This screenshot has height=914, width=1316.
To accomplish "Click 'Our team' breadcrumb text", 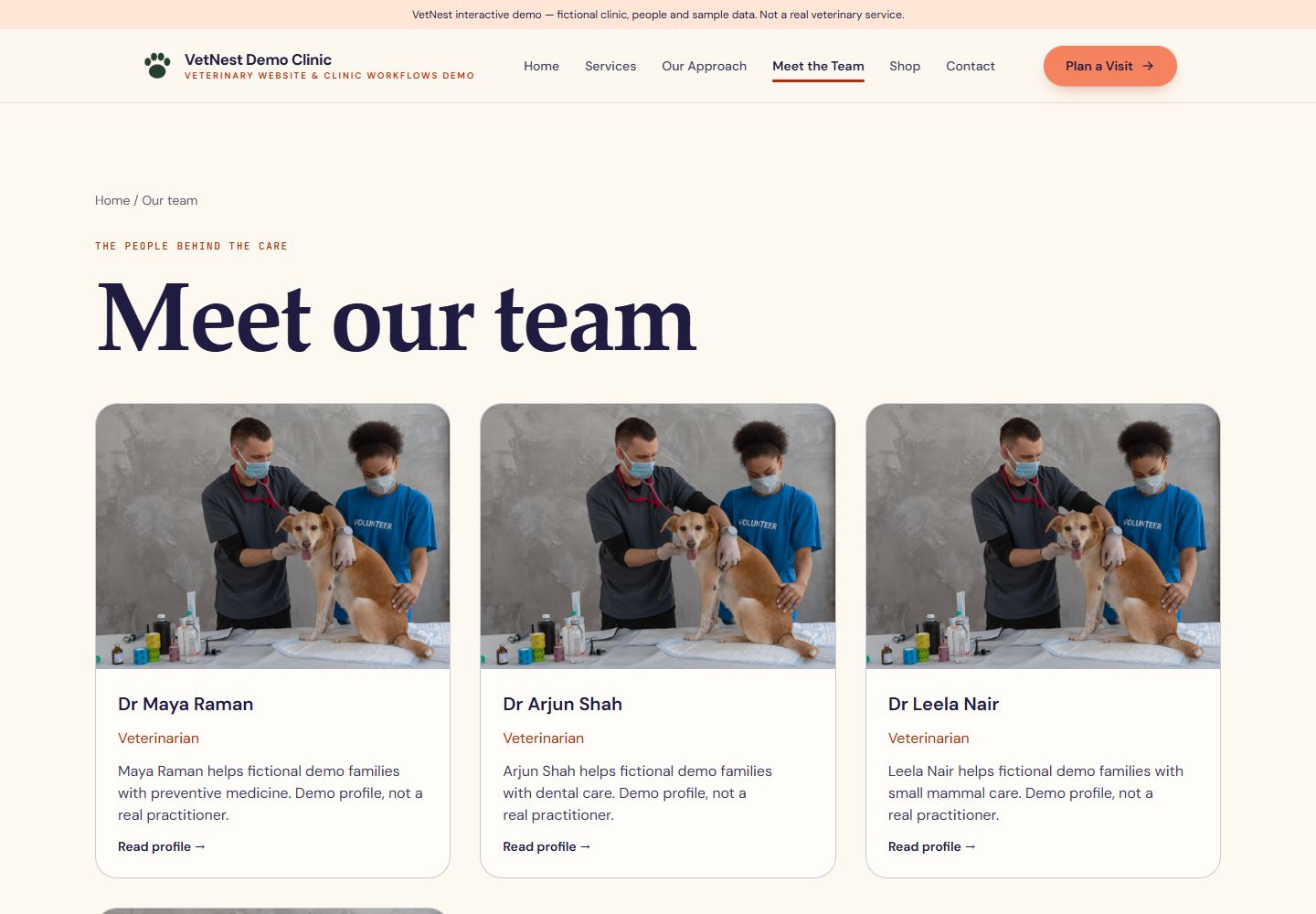I will 170,200.
